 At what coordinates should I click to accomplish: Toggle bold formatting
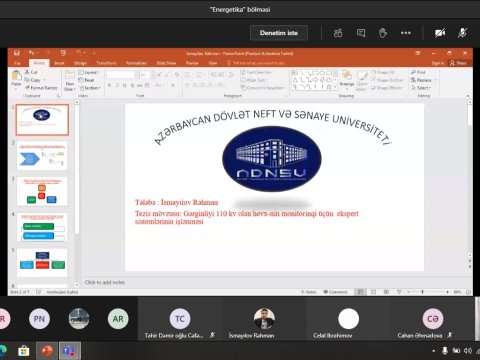coord(109,86)
